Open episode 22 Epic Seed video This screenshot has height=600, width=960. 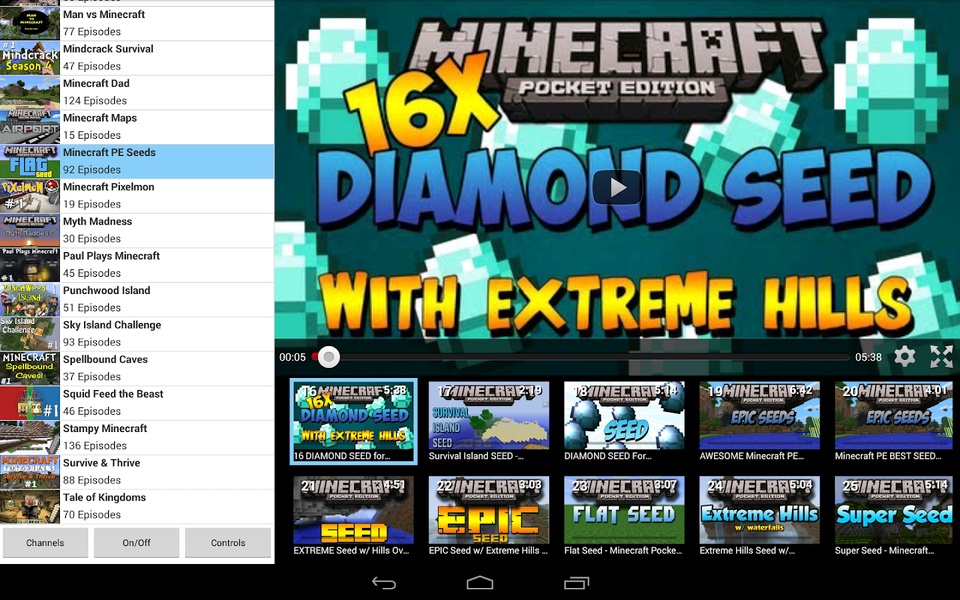coord(489,516)
